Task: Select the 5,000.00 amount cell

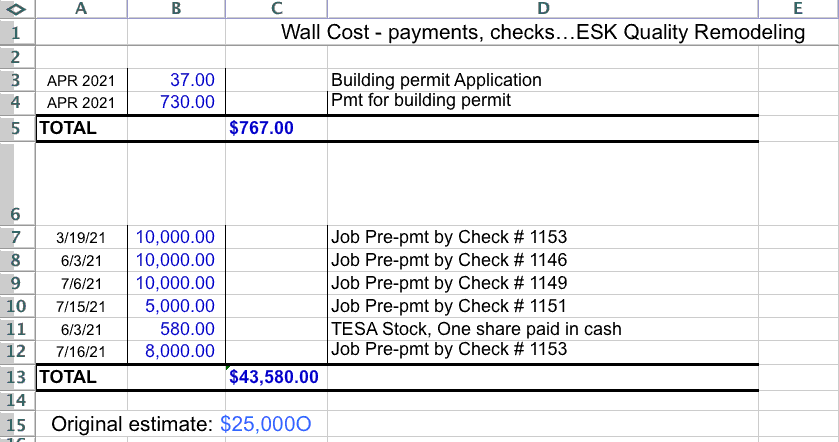Action: 177,306
